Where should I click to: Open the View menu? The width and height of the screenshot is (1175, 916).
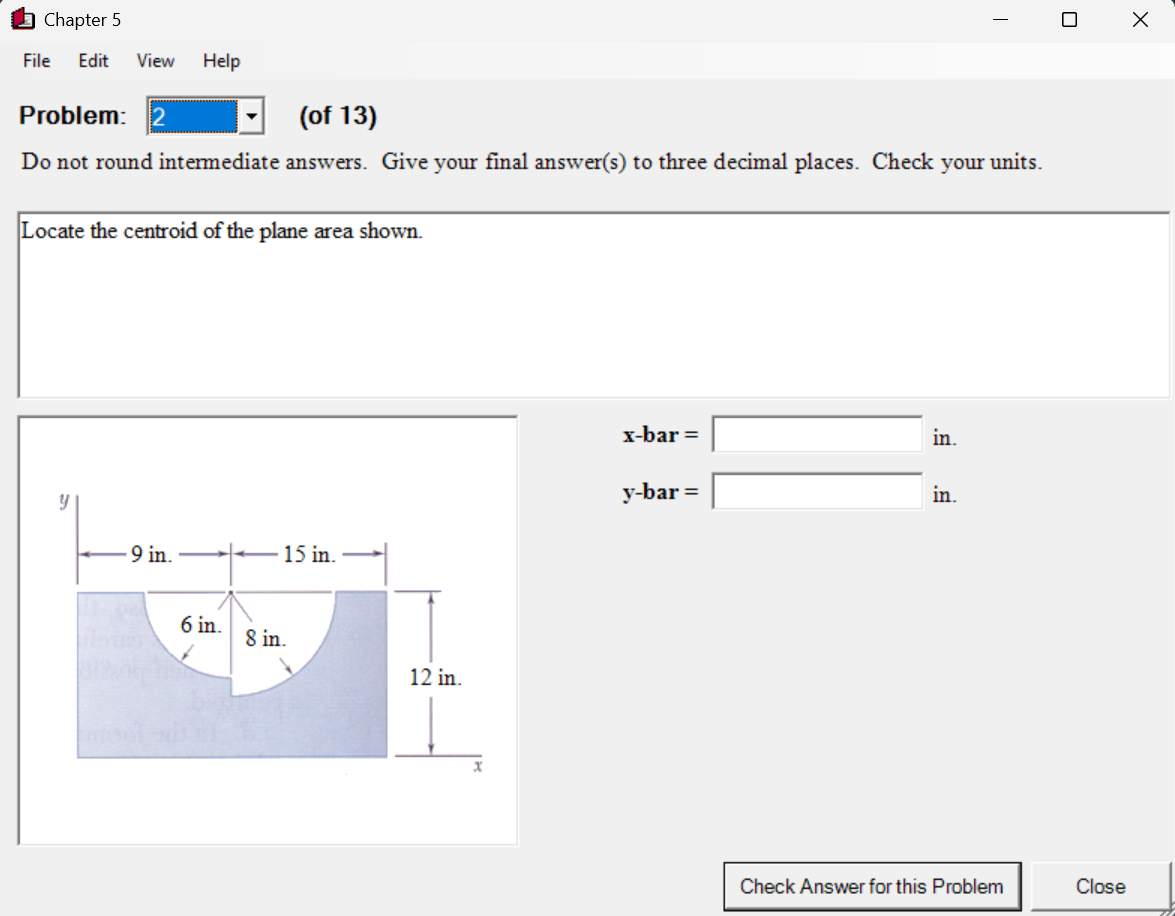tap(155, 61)
